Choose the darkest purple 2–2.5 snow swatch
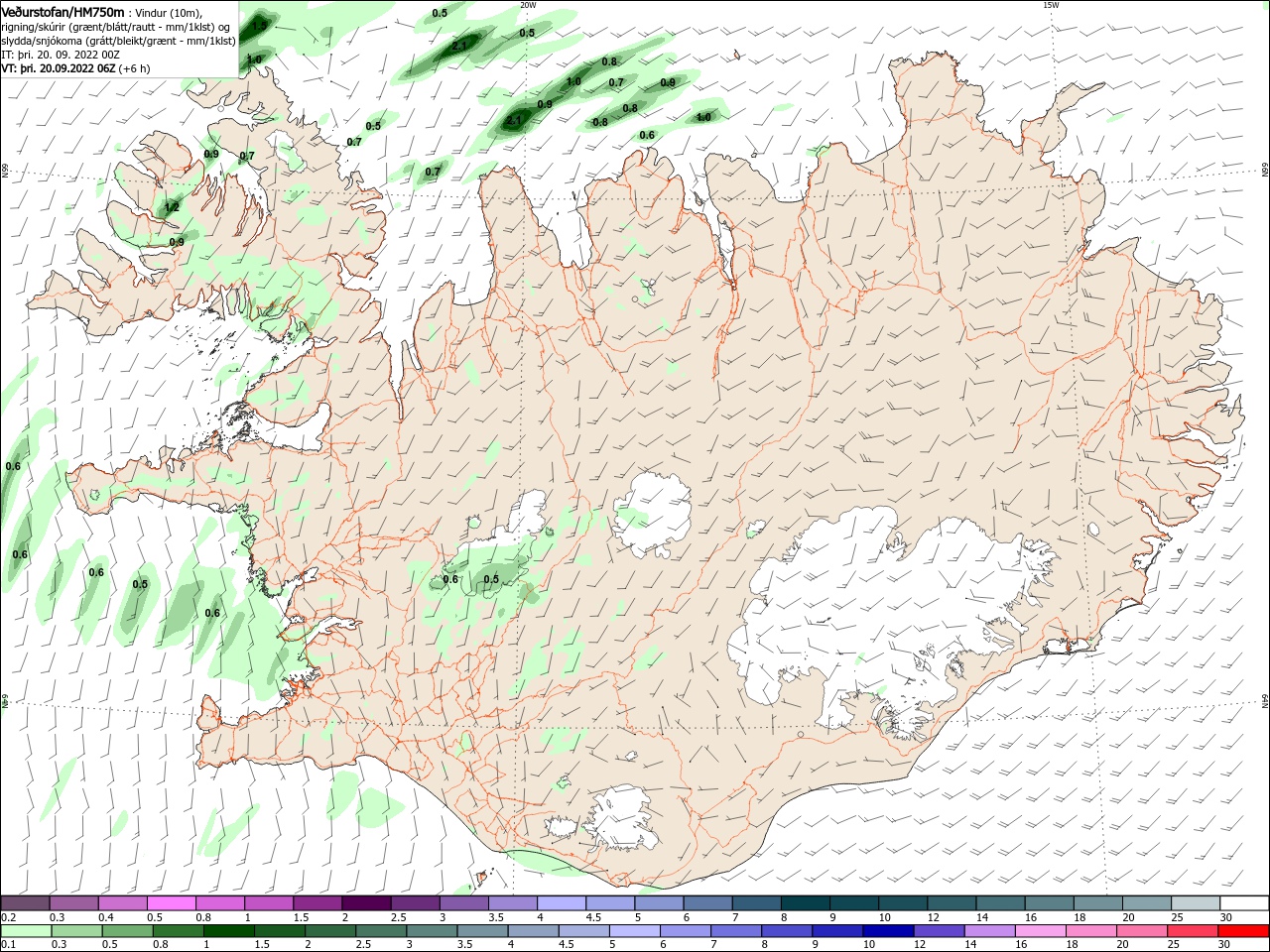This screenshot has width=1270, height=952. (366, 903)
